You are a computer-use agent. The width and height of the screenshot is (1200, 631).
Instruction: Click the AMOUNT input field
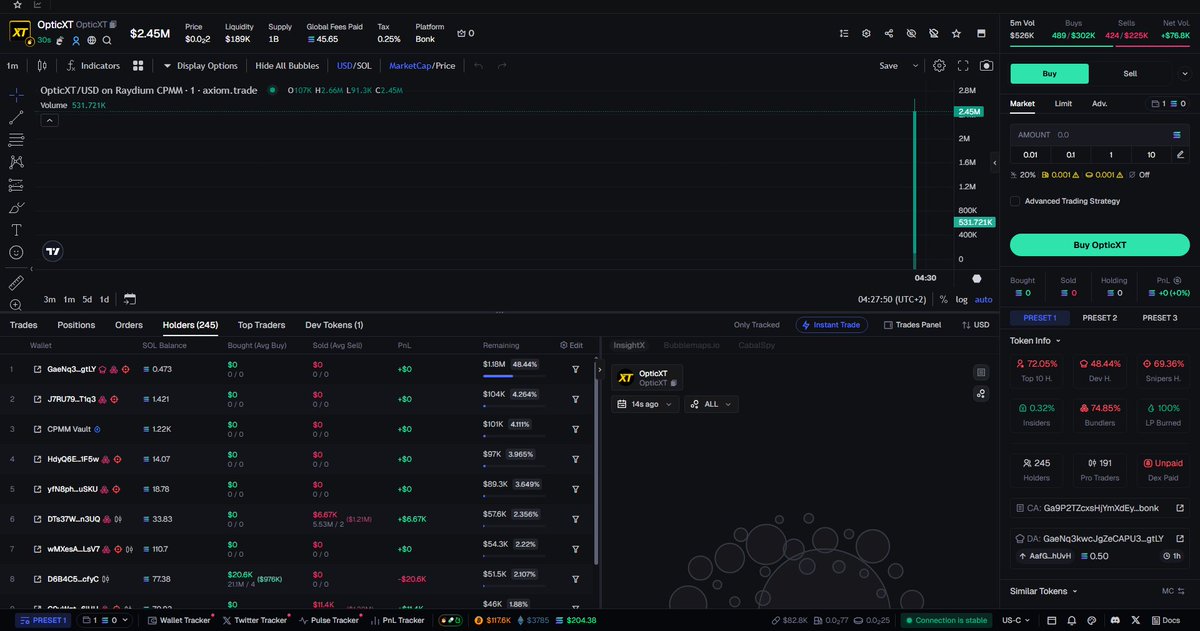tap(1099, 134)
